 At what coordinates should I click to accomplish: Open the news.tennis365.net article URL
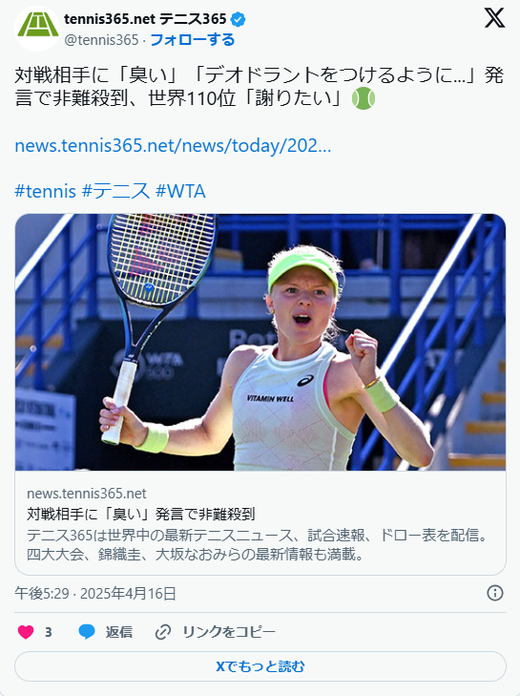tap(173, 146)
